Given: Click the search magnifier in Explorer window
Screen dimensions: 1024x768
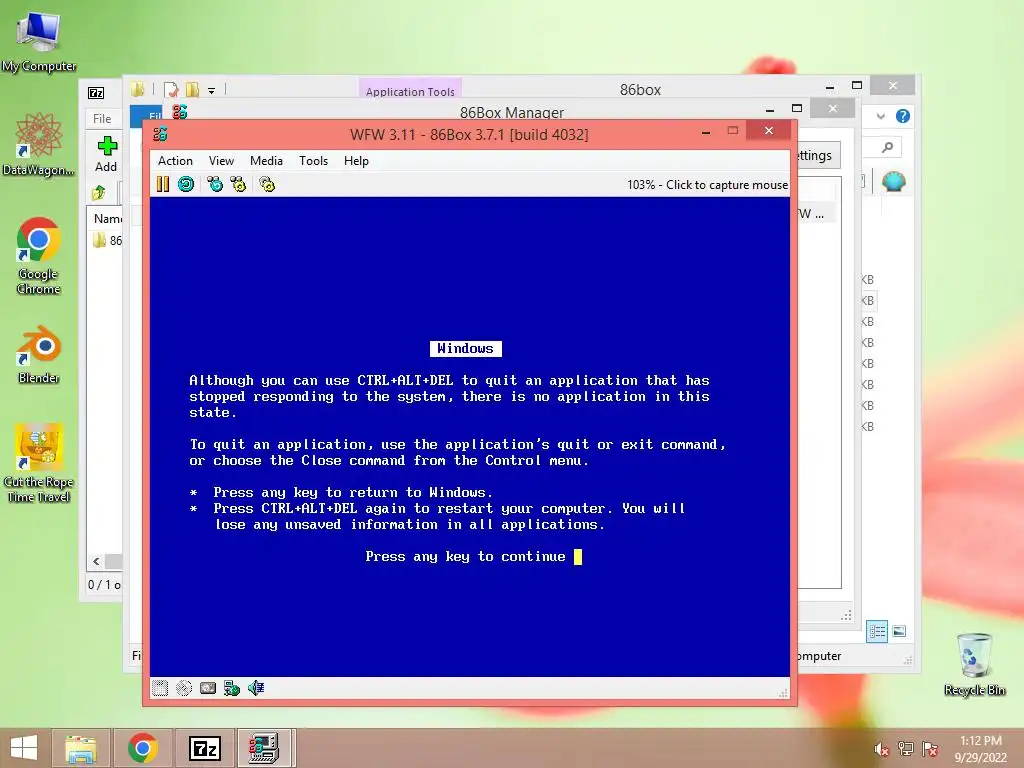Looking at the screenshot, I should (887, 148).
